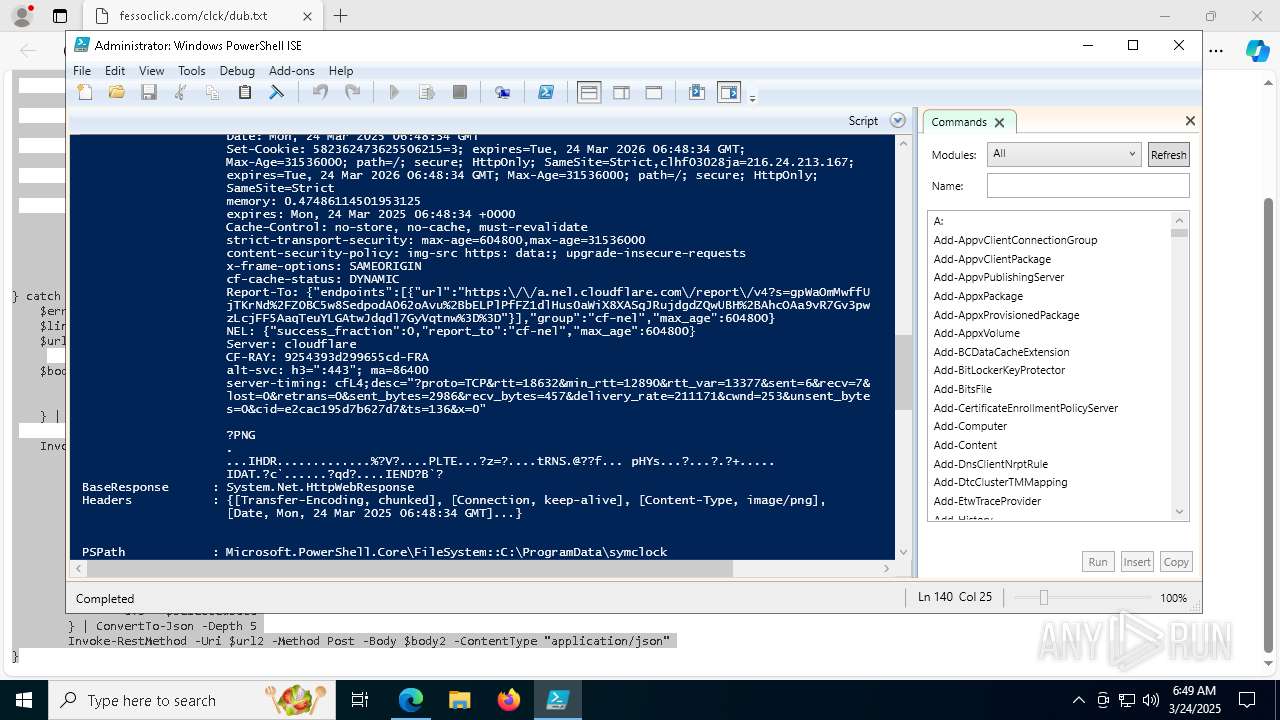The width and height of the screenshot is (1280, 720).
Task: Click the Paste clipboard icon
Action: coord(245,93)
